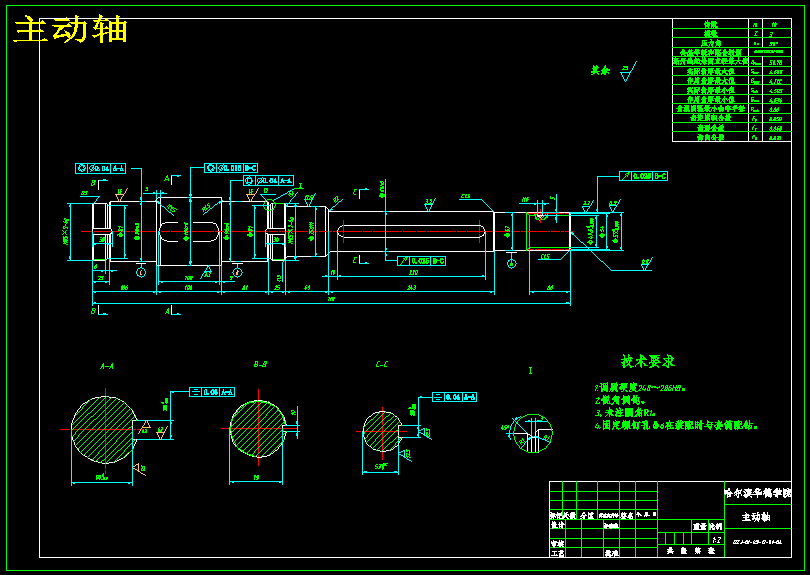Select the oval keyway on the largest diameter section
The height and width of the screenshot is (575, 810).
189,231
